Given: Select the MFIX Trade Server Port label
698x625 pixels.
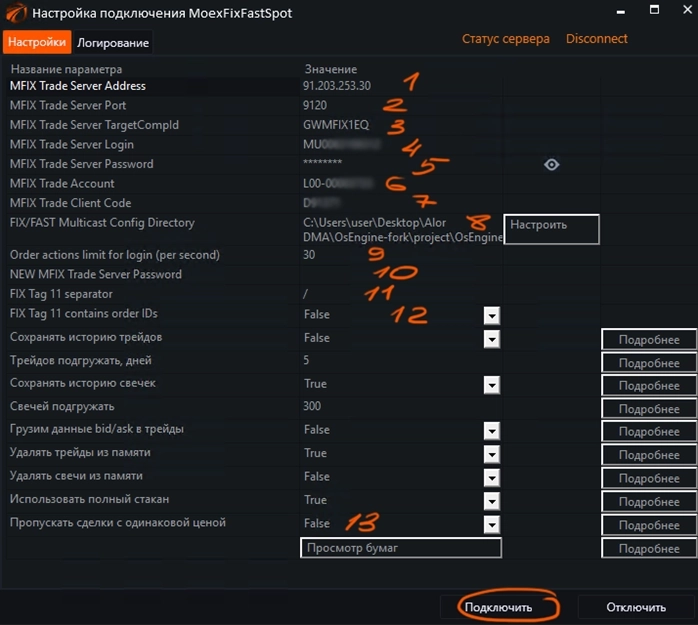Looking at the screenshot, I should pyautogui.click(x=68, y=106).
